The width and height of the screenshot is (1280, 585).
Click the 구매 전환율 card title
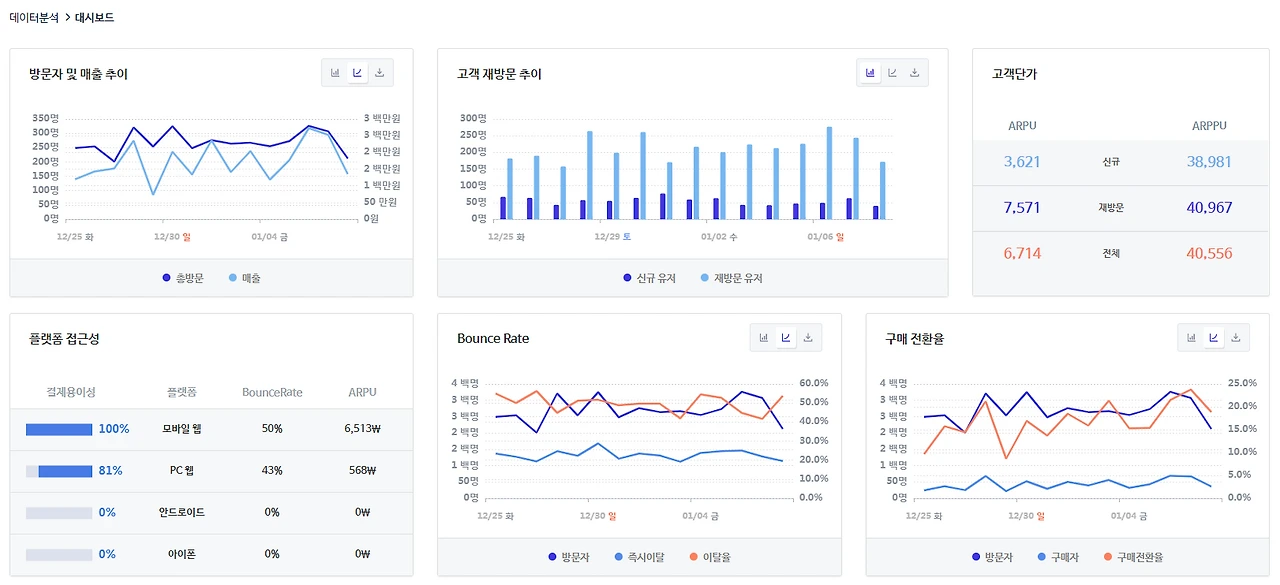point(914,339)
